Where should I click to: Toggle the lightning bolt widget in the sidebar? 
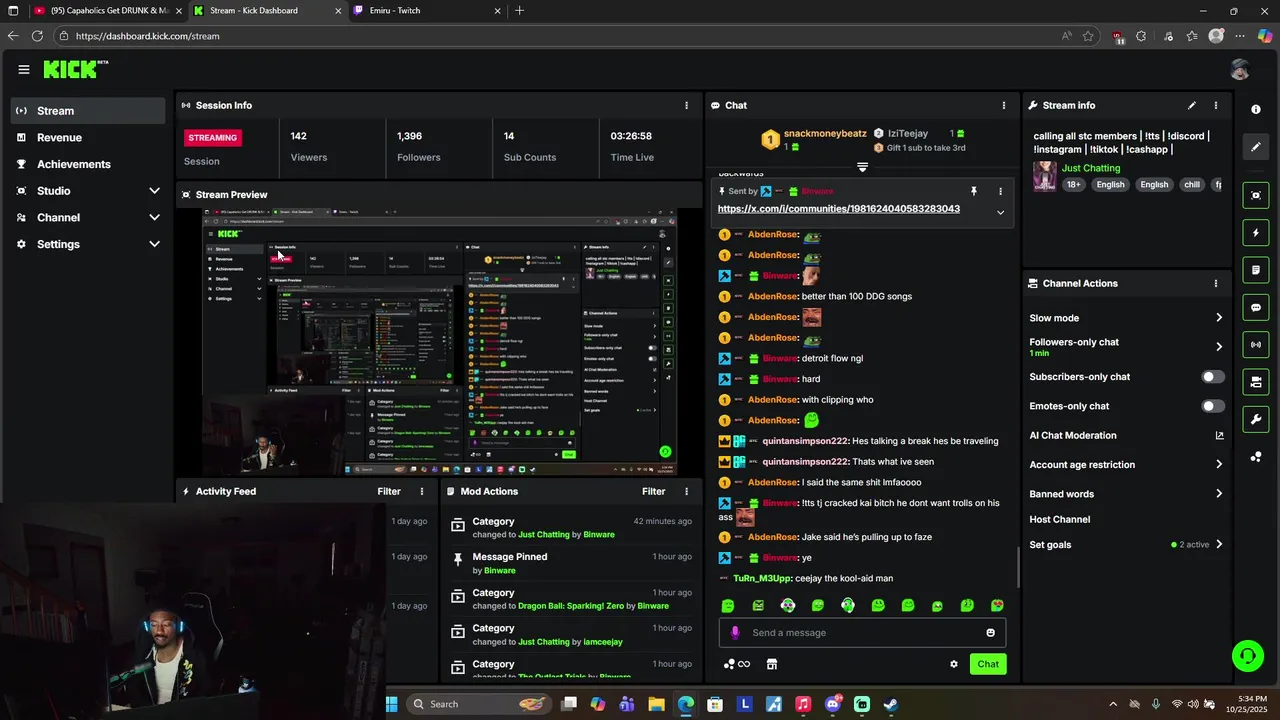point(1256,233)
